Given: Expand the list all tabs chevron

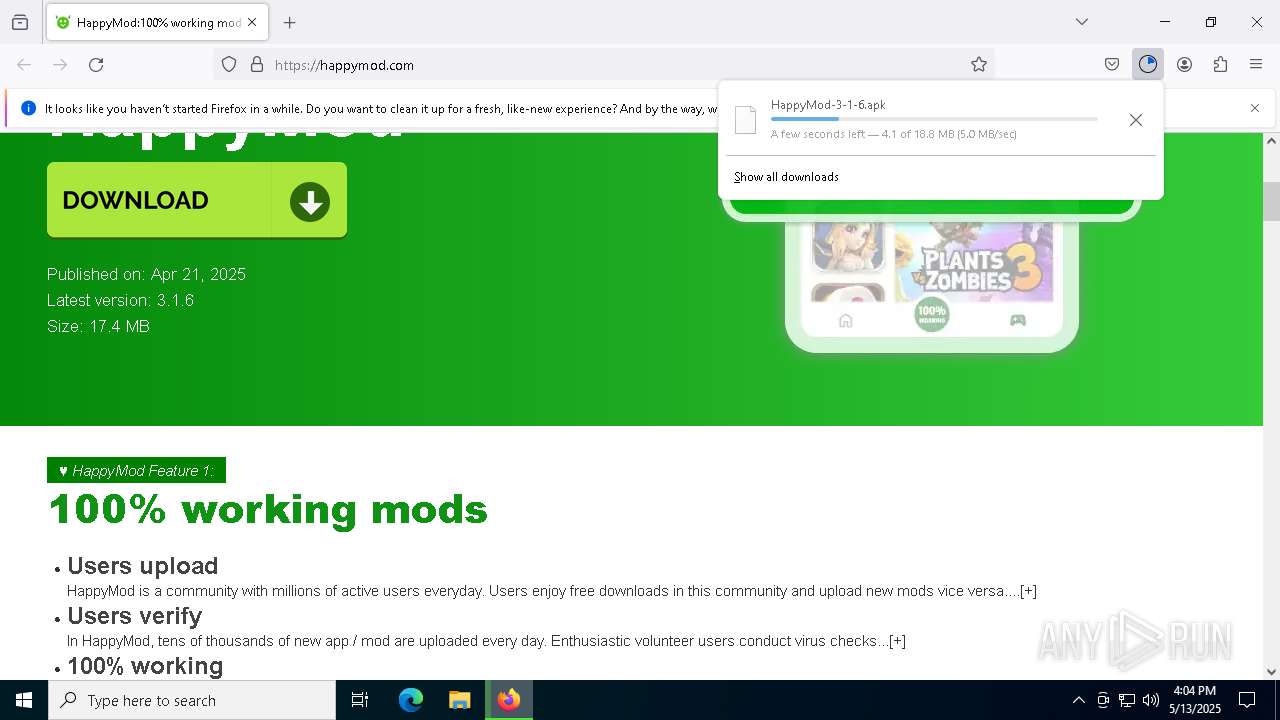Looking at the screenshot, I should [1082, 22].
